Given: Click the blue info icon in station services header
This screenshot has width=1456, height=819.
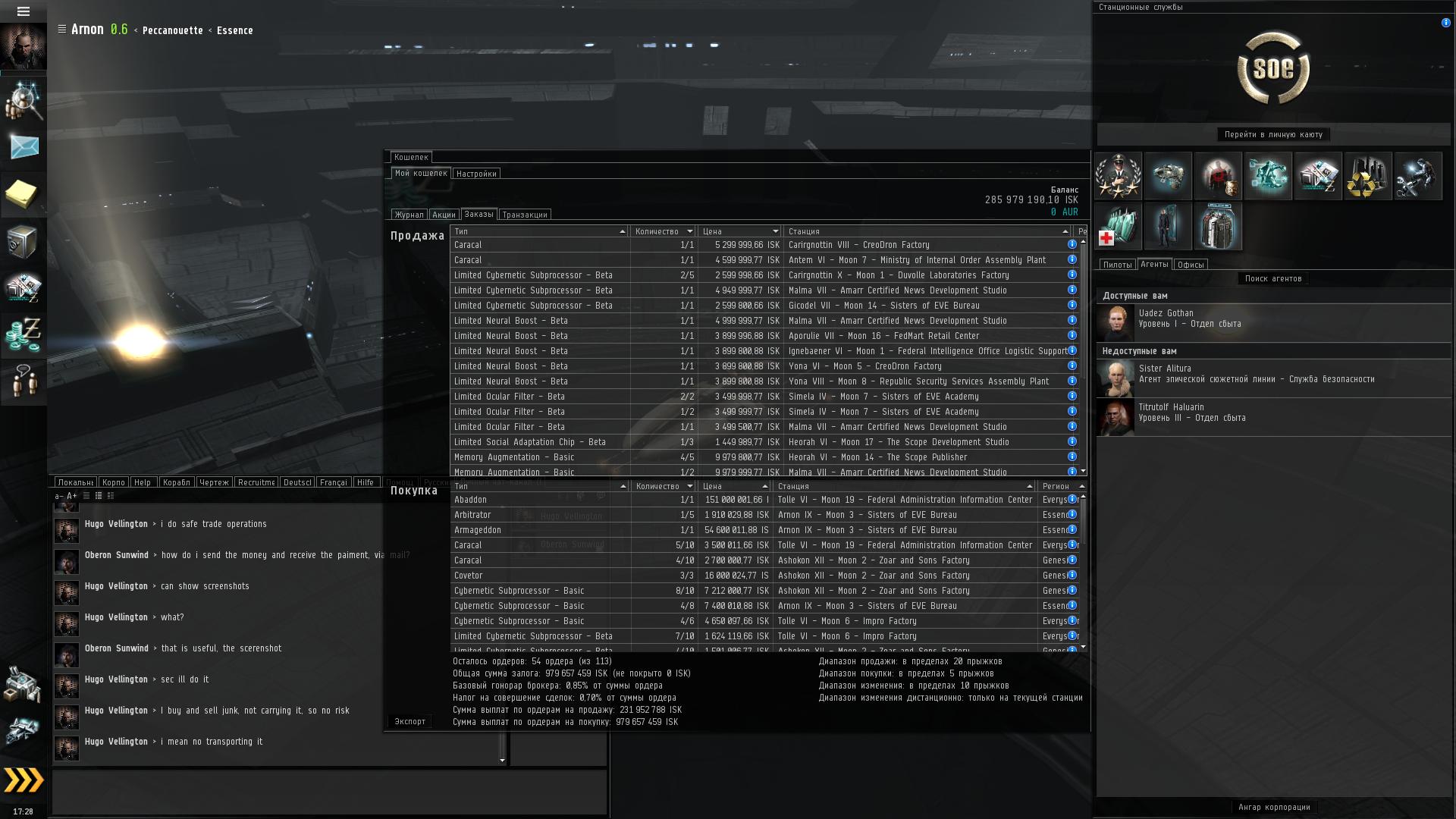Looking at the screenshot, I should point(1445,23).
